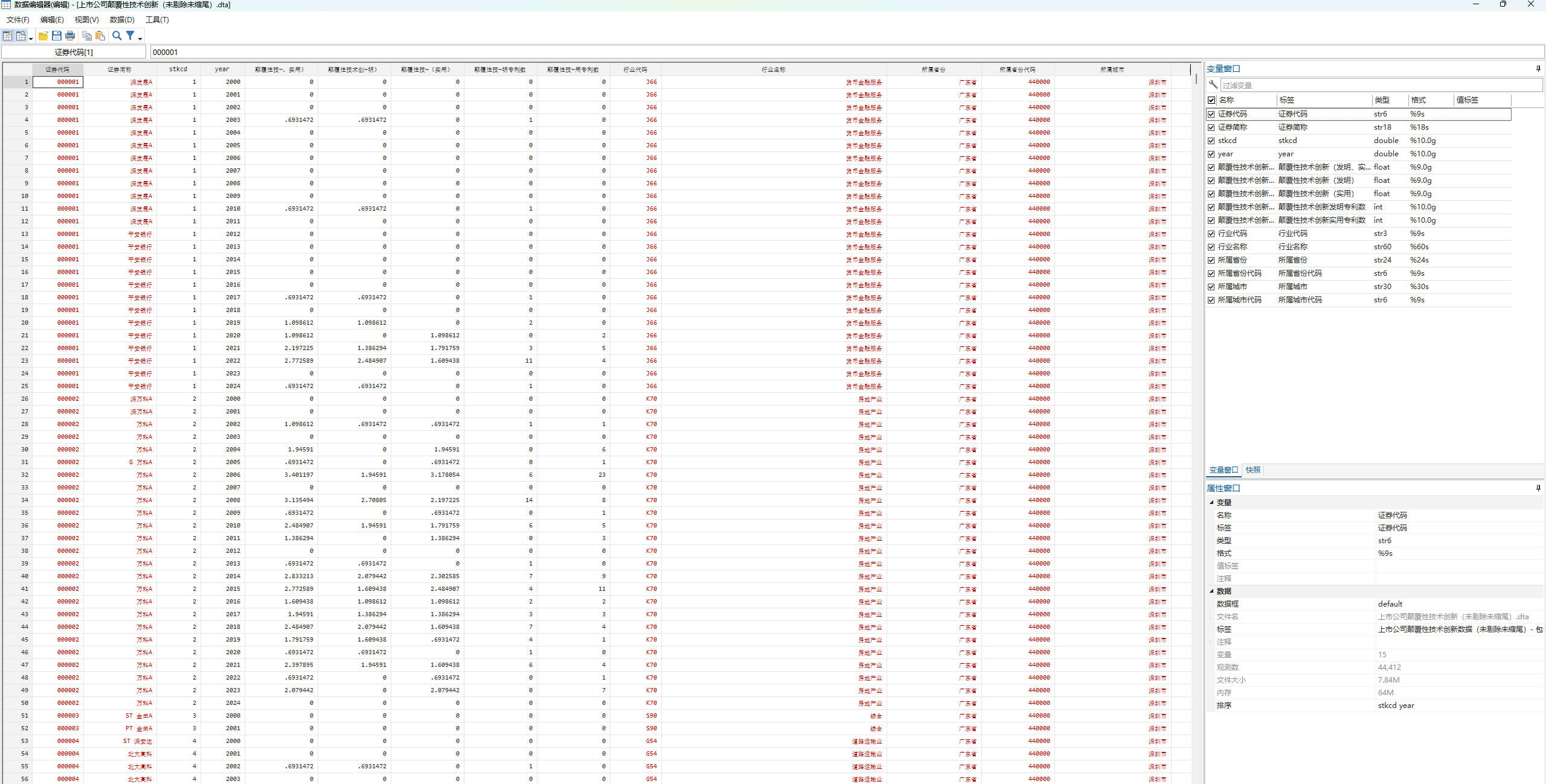The height and width of the screenshot is (784, 1546).
Task: Open the 数据(D) menu
Action: (x=121, y=20)
